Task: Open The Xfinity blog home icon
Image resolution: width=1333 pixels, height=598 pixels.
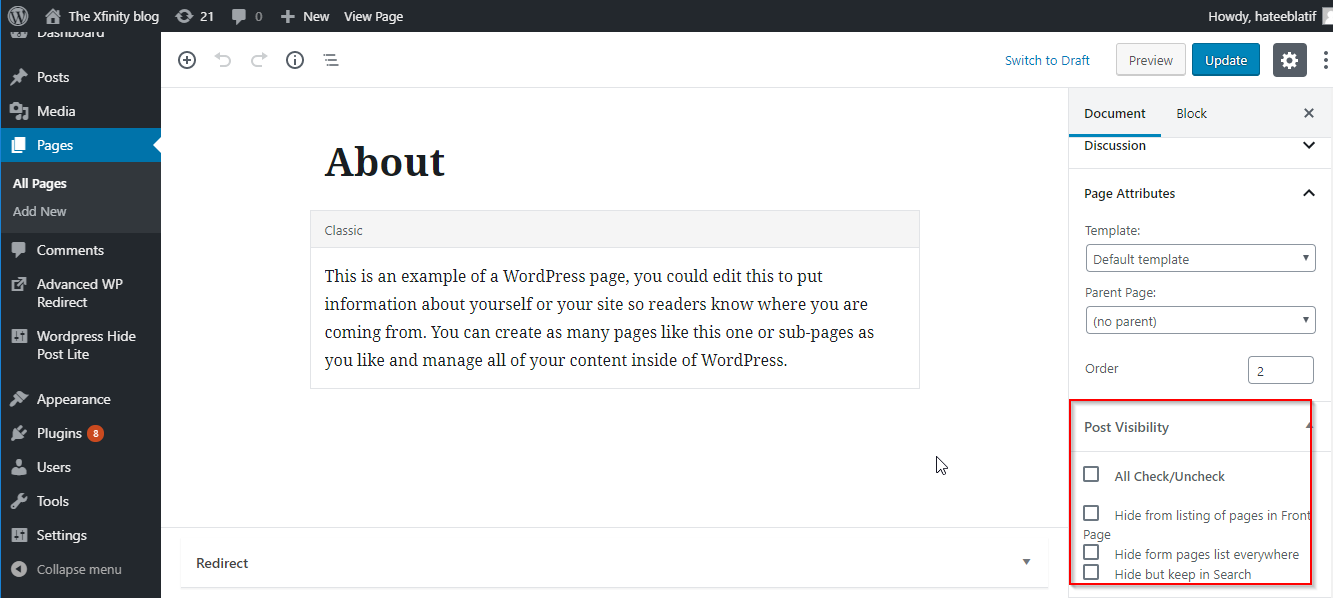Action: pyautogui.click(x=53, y=16)
